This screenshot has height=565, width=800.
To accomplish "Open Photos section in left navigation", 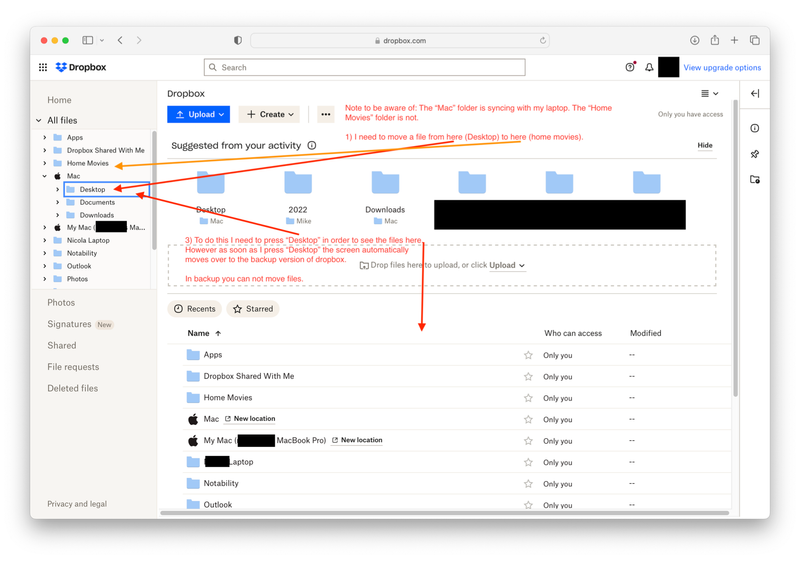I will click(61, 303).
